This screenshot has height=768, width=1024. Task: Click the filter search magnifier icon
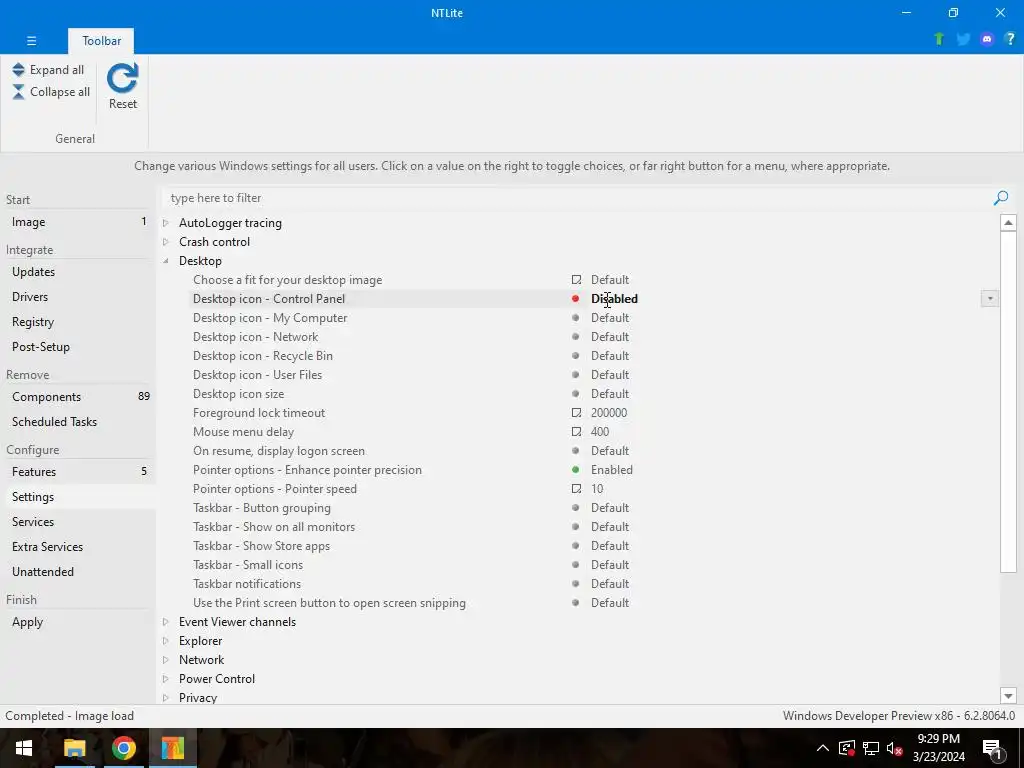1000,198
